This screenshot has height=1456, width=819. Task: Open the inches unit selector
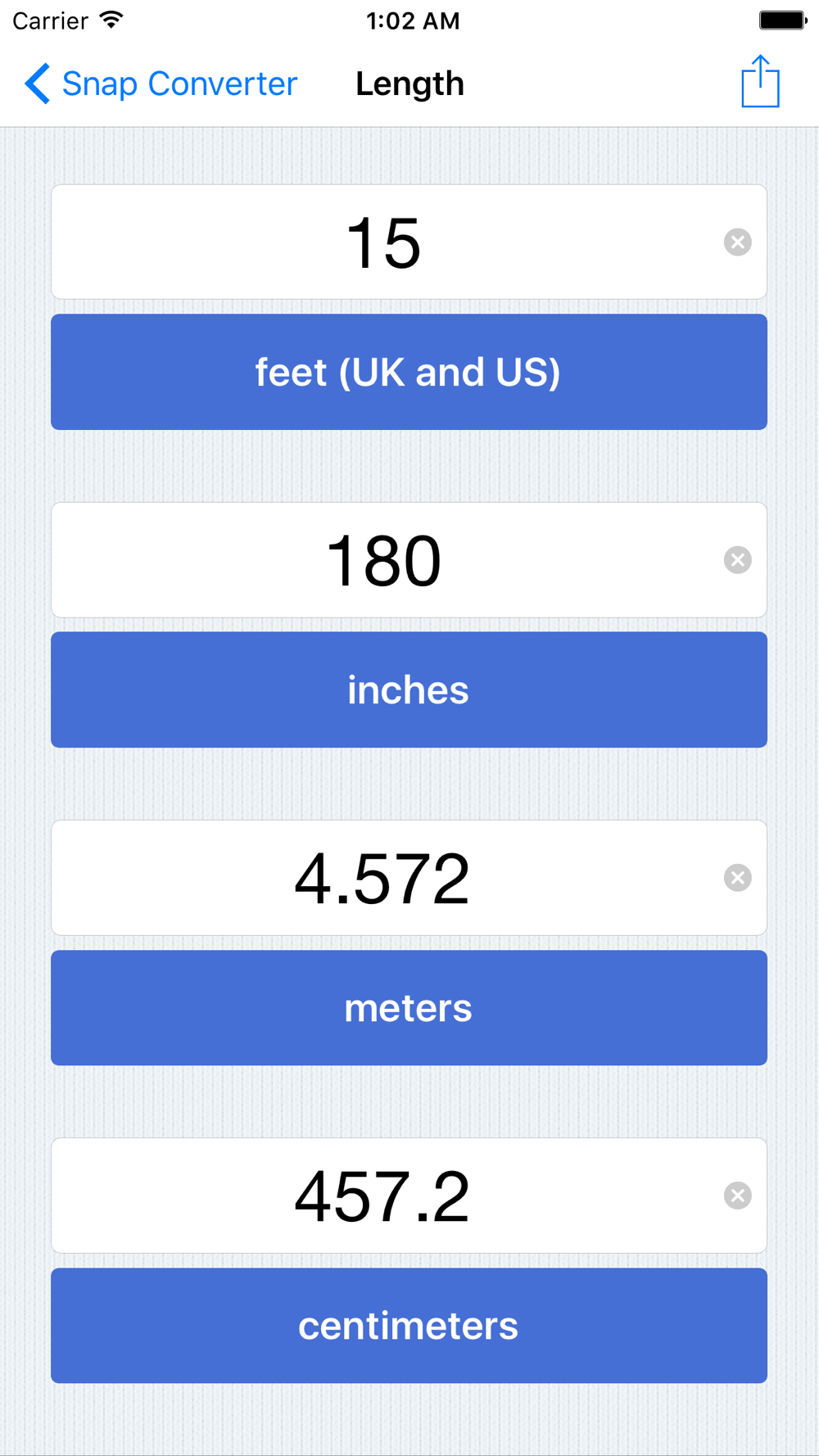[x=409, y=690]
